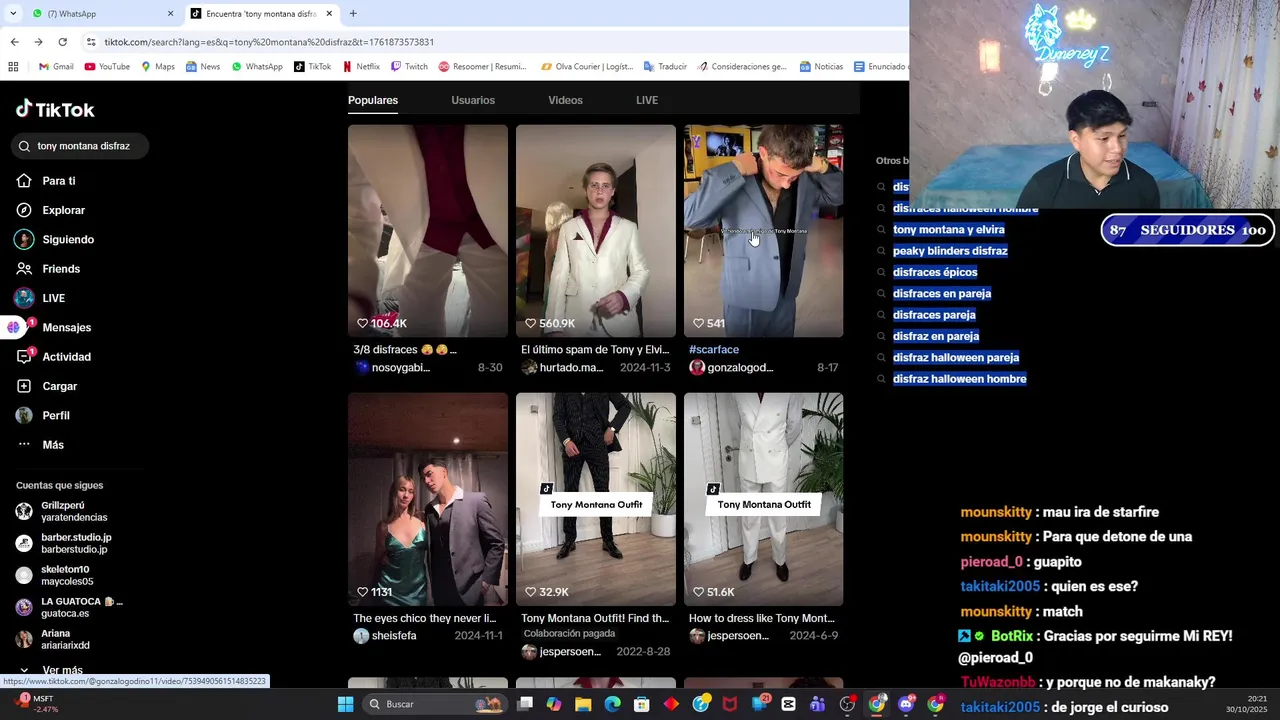Open Gmail bookmark
The height and width of the screenshot is (720, 1280).
[x=56, y=67]
